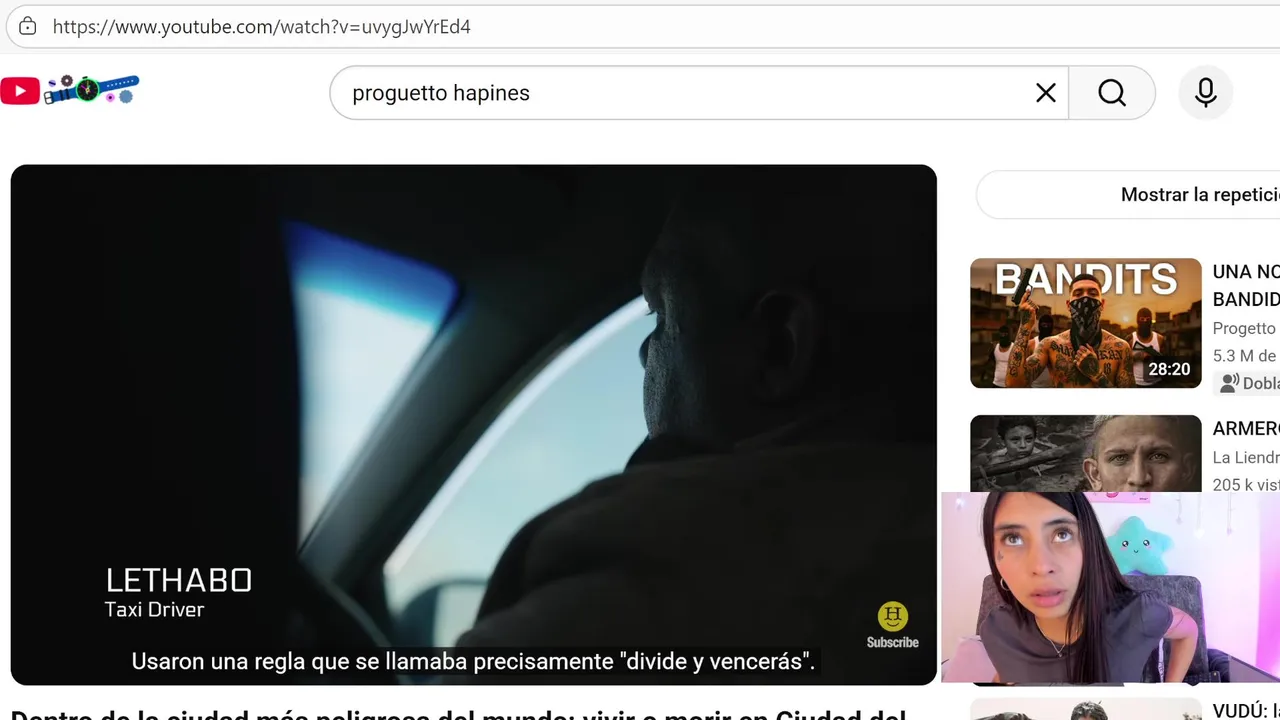
Task: Click the 'La Liendr' channel name
Action: coord(1246,457)
